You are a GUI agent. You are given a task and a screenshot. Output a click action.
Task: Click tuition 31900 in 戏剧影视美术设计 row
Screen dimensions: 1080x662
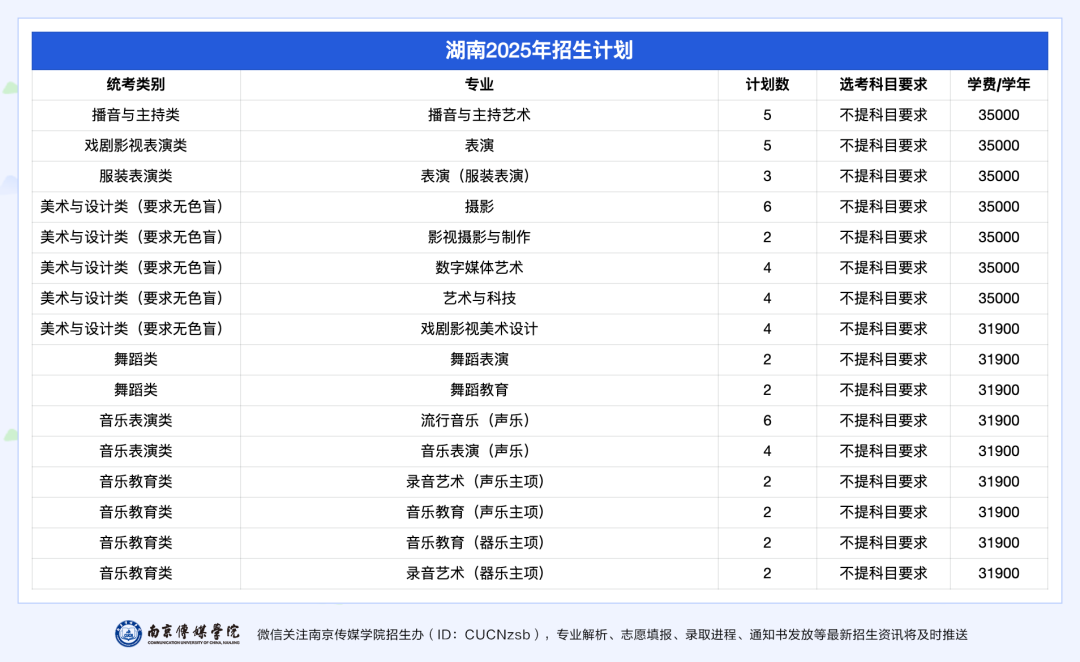point(999,329)
